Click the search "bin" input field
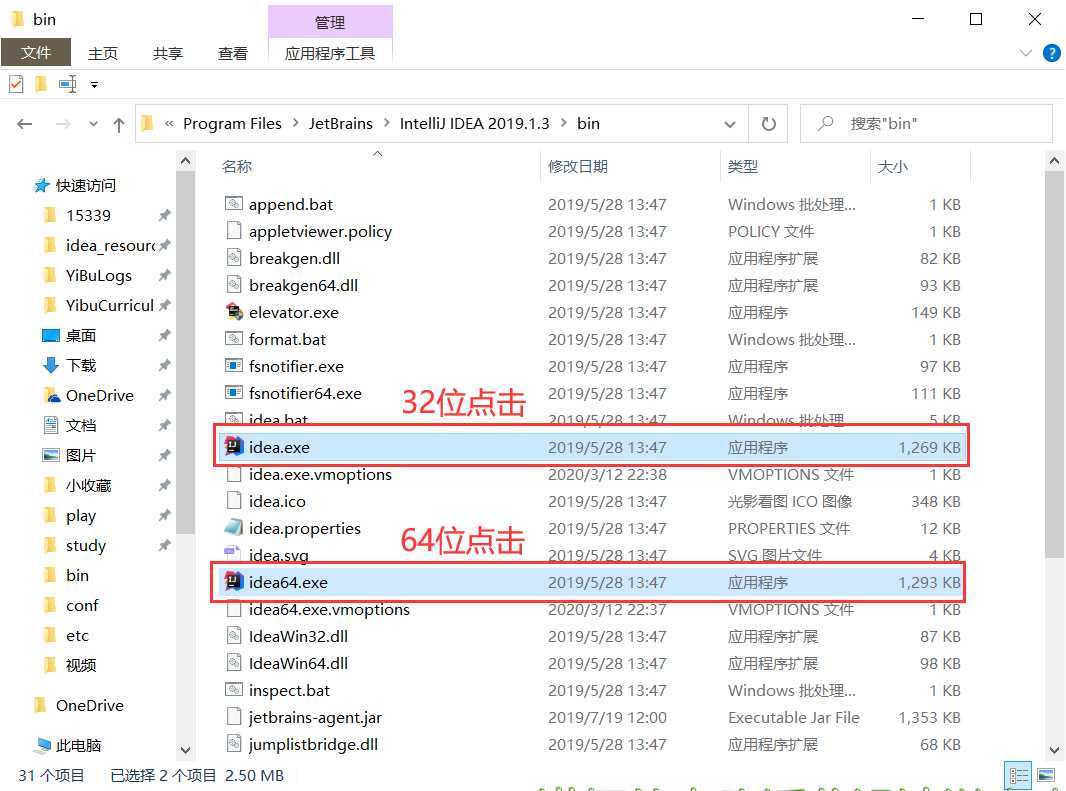 [x=926, y=124]
